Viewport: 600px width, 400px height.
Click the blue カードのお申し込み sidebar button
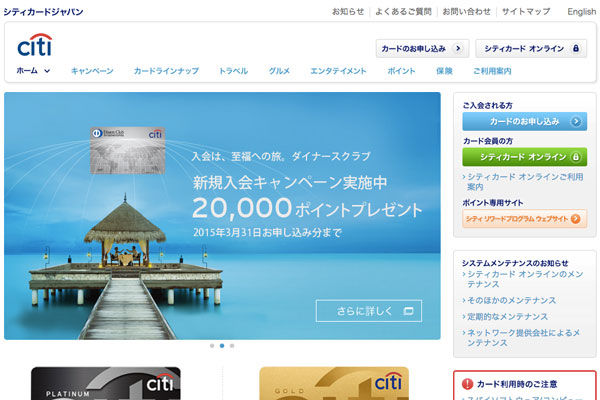coord(525,121)
